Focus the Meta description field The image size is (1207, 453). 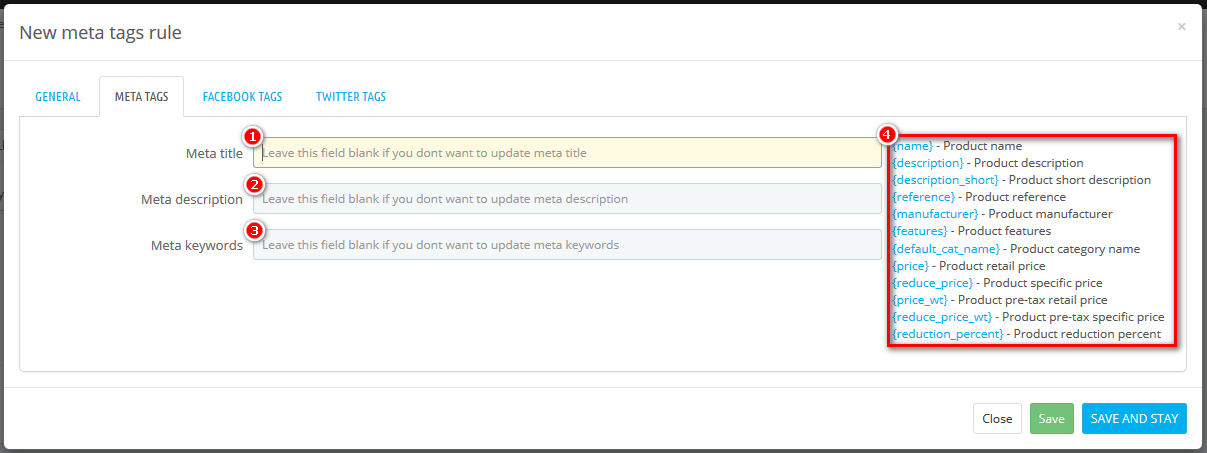tap(567, 199)
